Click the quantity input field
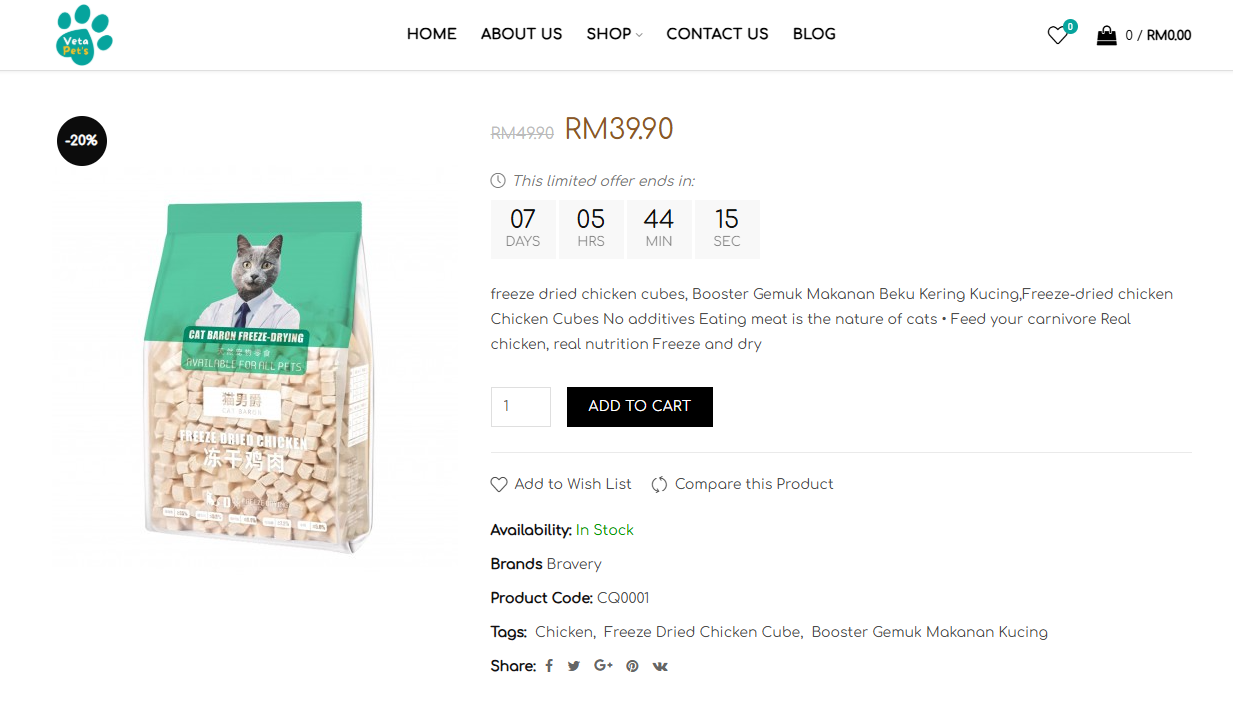 pos(520,407)
